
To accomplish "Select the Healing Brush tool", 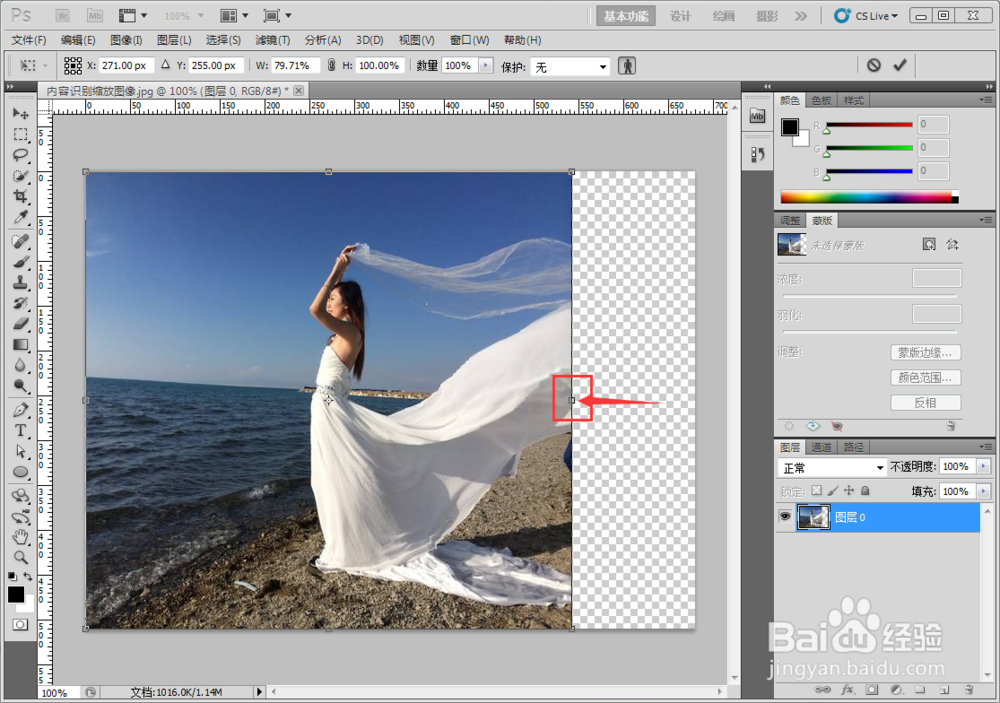I will point(20,241).
